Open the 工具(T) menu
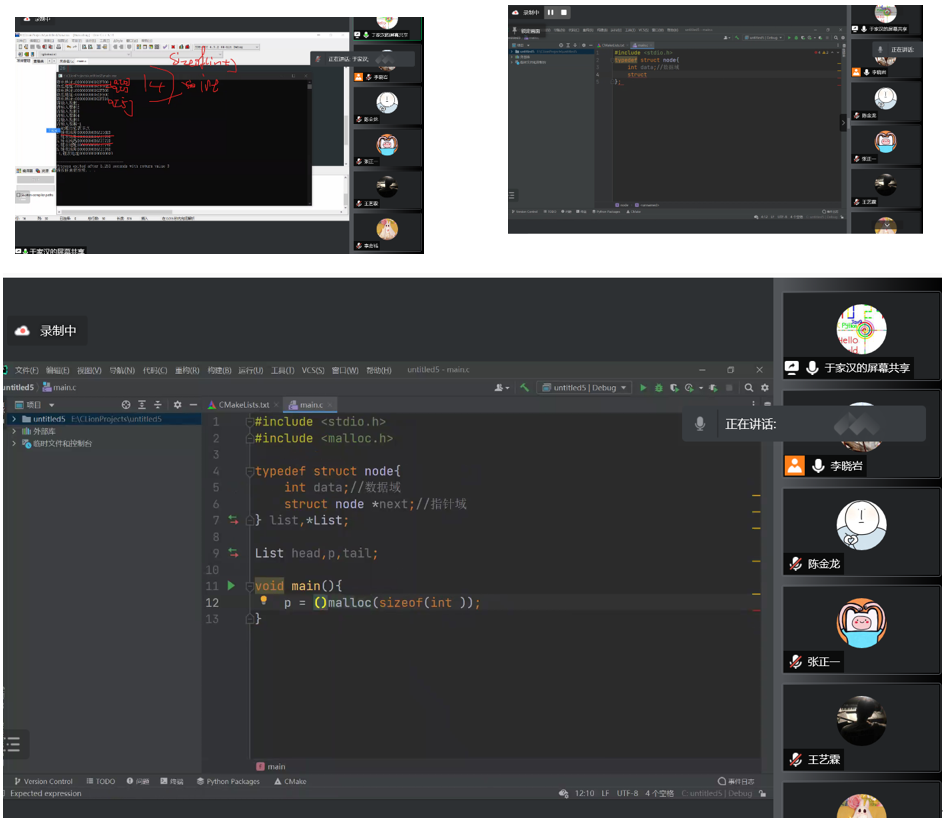Viewport: 943px width, 822px height. pos(283,370)
